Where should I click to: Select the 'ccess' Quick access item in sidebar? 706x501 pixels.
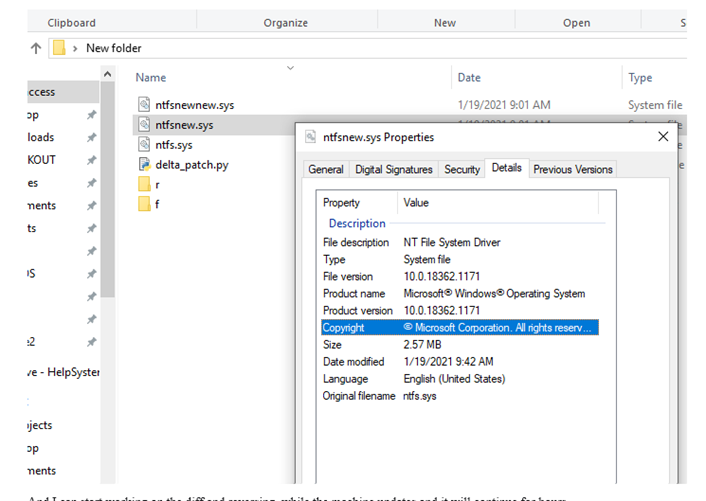point(63,92)
